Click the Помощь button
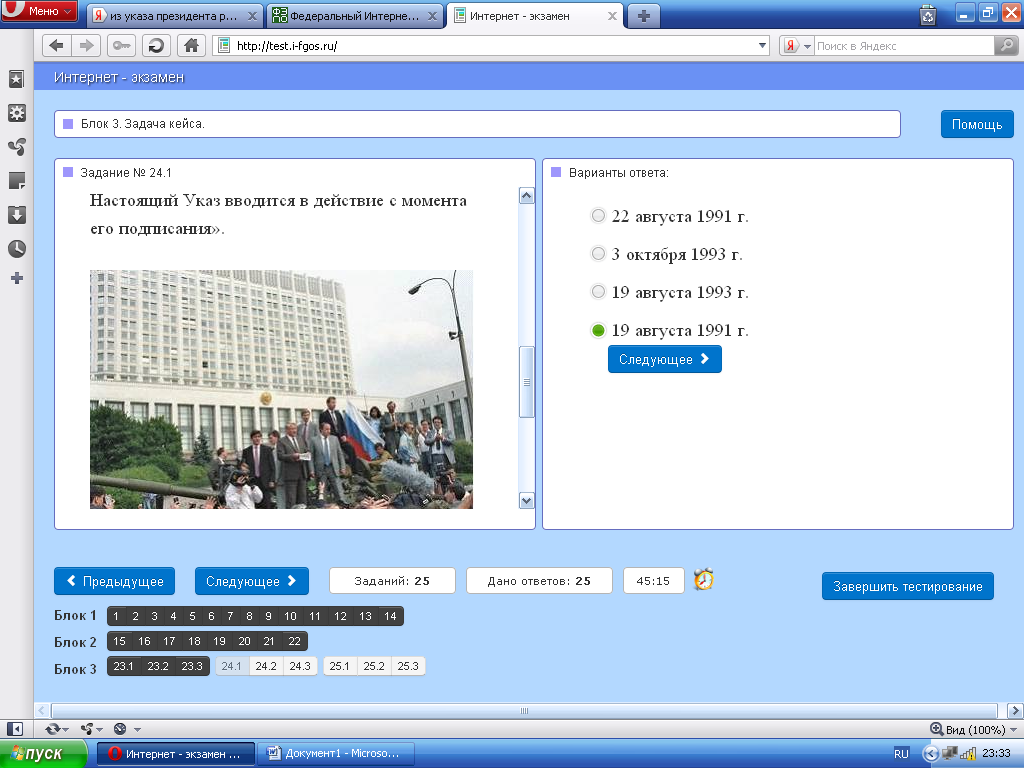 (977, 124)
